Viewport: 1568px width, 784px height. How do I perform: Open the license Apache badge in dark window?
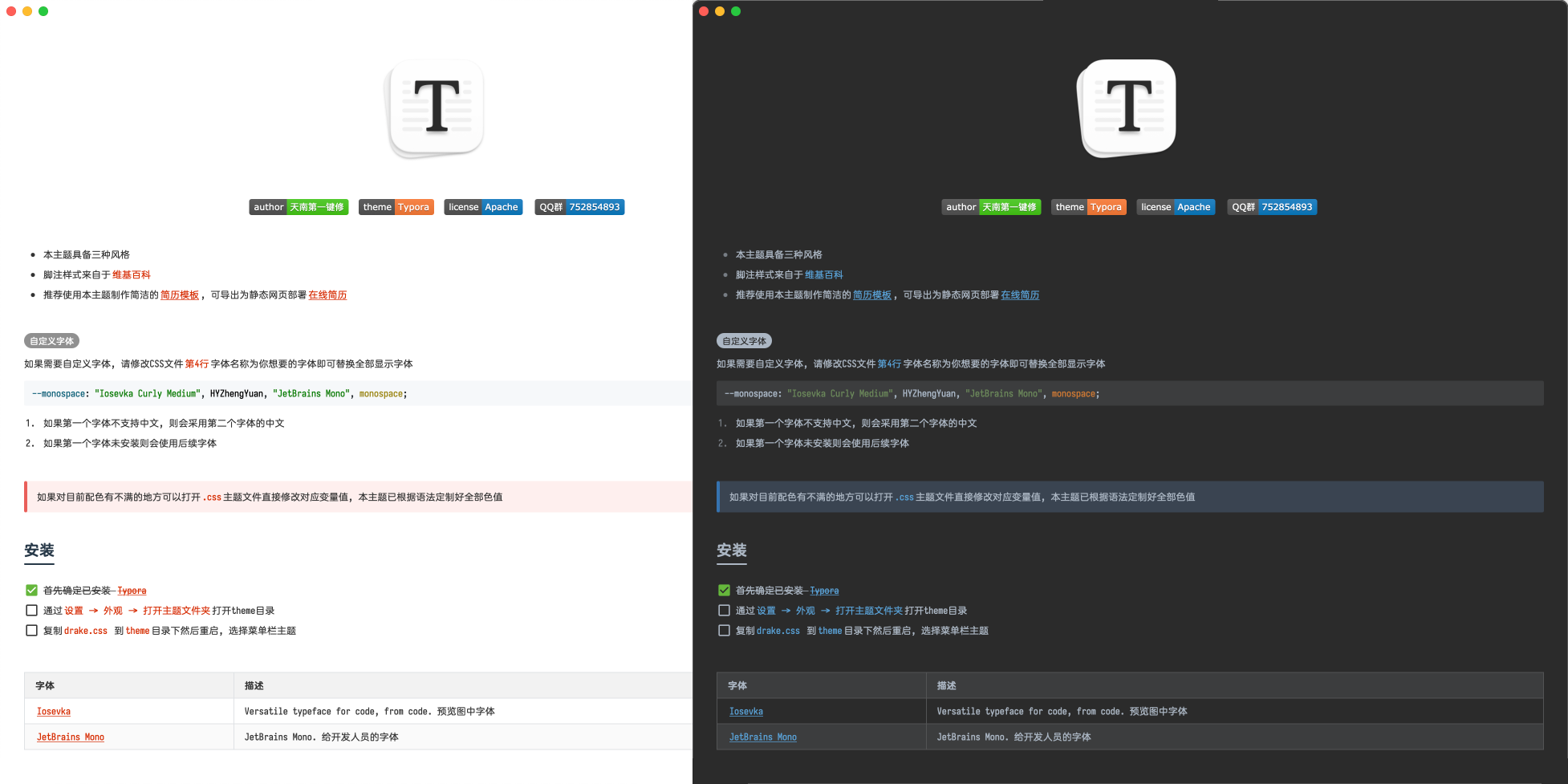coord(1176,207)
